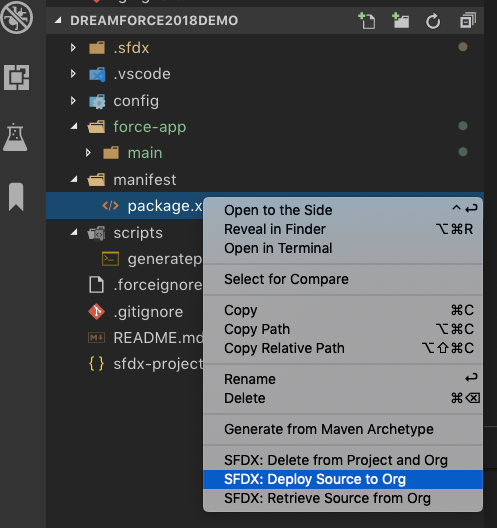Choose Copy Path menu entry
497x528 pixels.
(343, 329)
